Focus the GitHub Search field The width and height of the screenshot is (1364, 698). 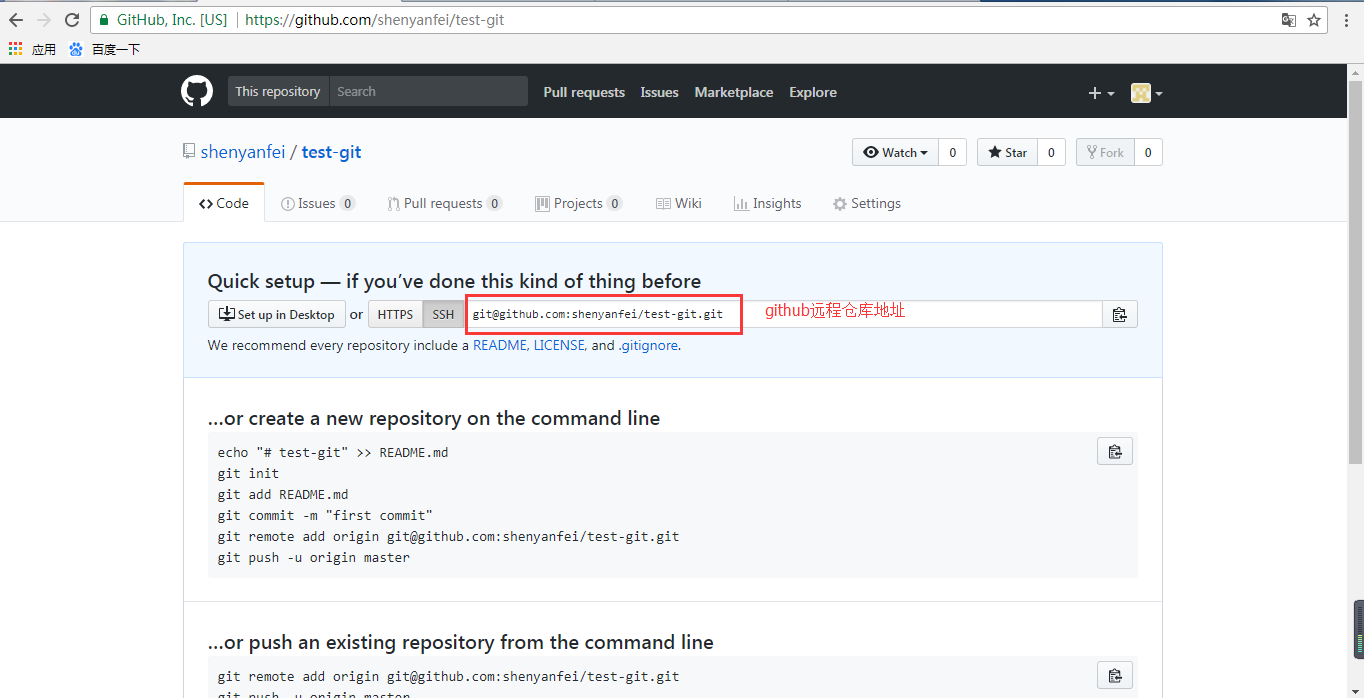[428, 91]
